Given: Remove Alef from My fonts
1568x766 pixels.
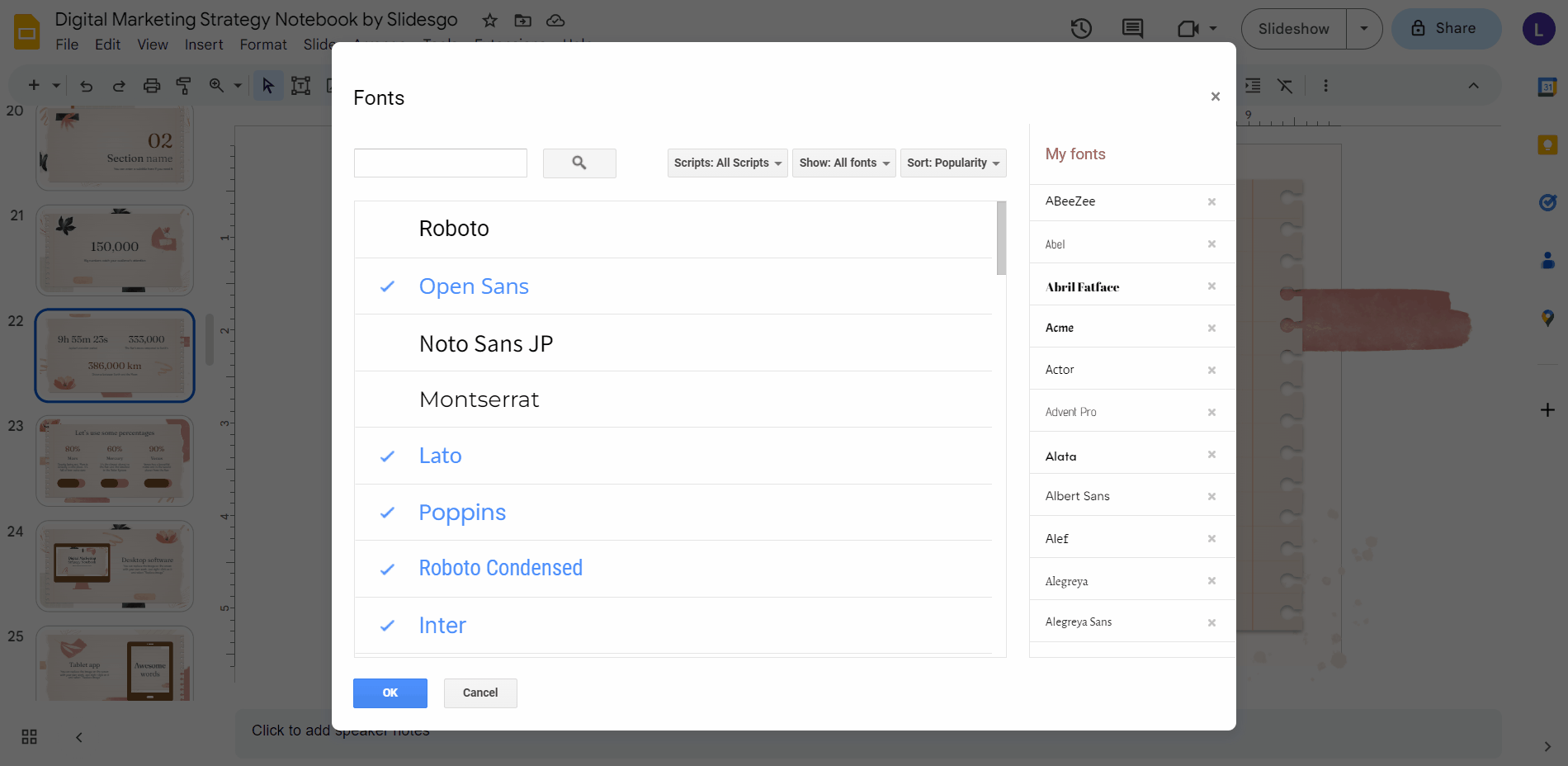Looking at the screenshot, I should tap(1211, 538).
